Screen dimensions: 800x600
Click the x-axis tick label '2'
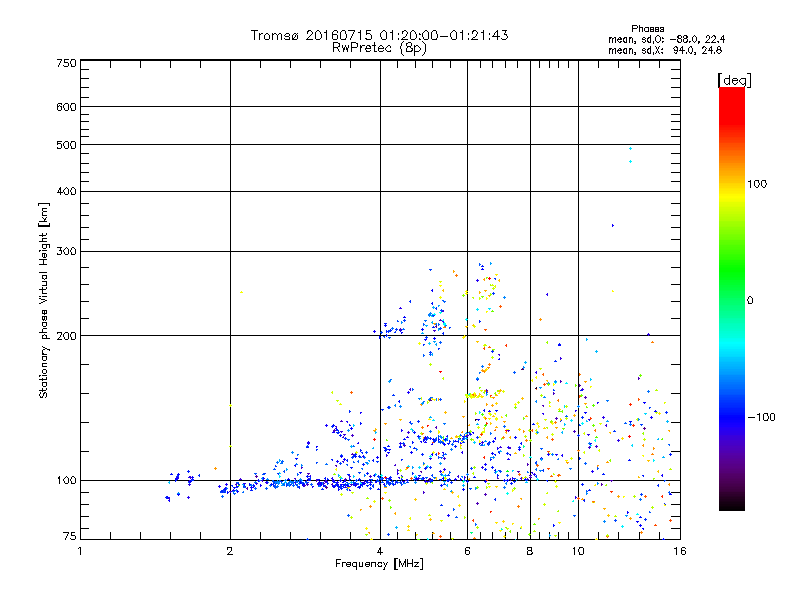pos(230,551)
